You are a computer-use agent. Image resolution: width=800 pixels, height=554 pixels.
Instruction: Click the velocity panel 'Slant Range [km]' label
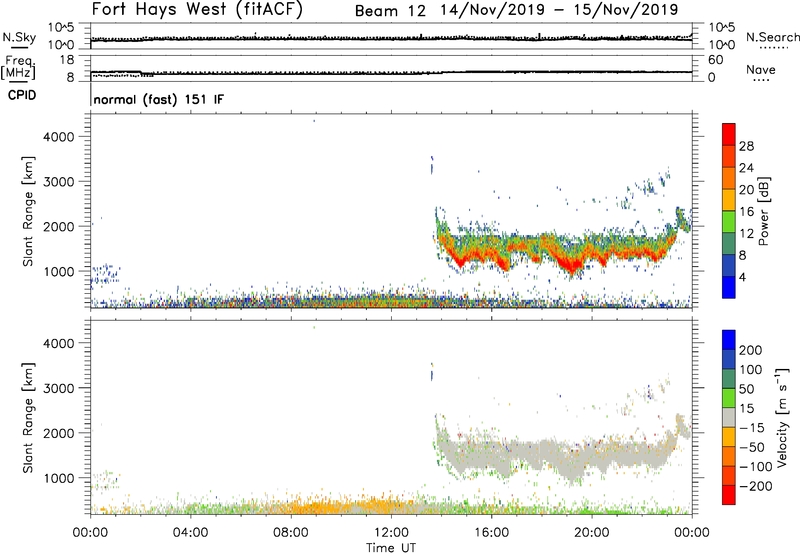coord(28,418)
